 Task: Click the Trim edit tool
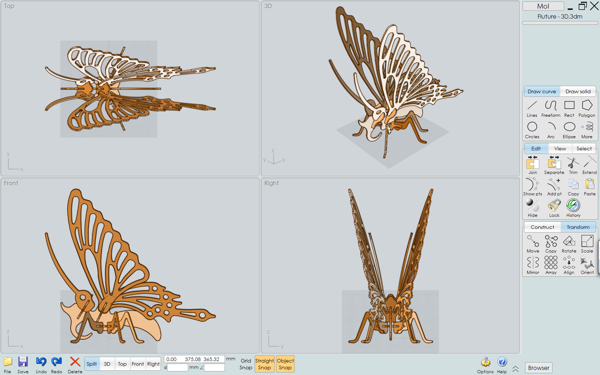tap(573, 166)
